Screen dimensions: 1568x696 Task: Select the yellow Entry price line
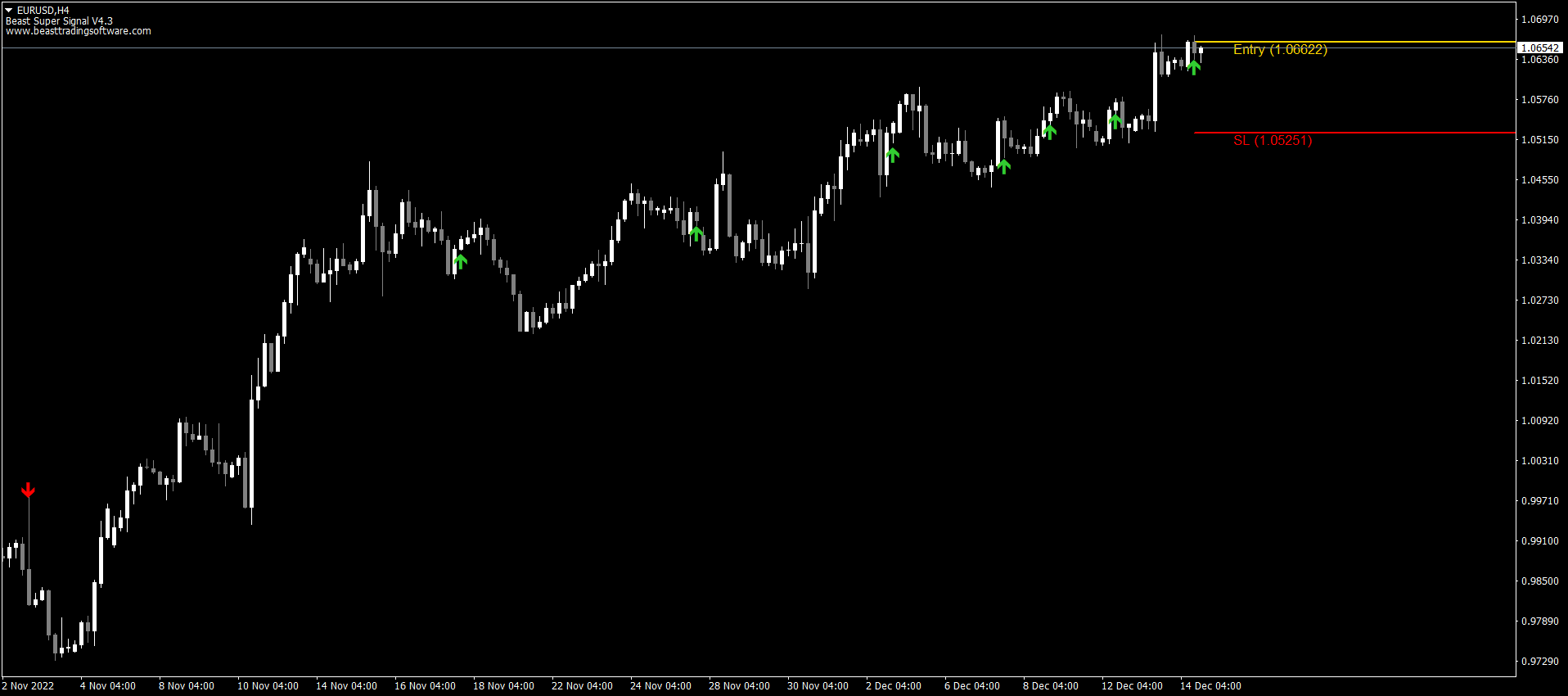pos(1355,42)
